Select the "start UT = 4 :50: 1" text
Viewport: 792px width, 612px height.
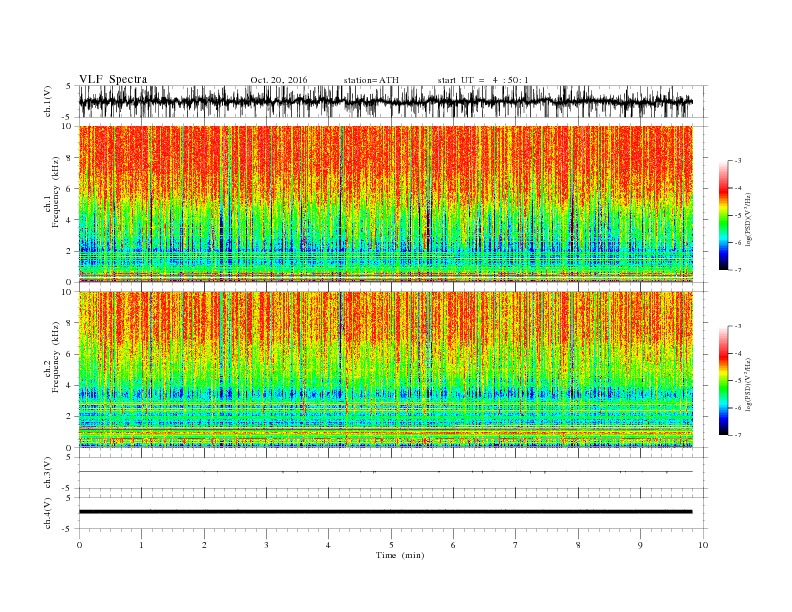click(483, 80)
